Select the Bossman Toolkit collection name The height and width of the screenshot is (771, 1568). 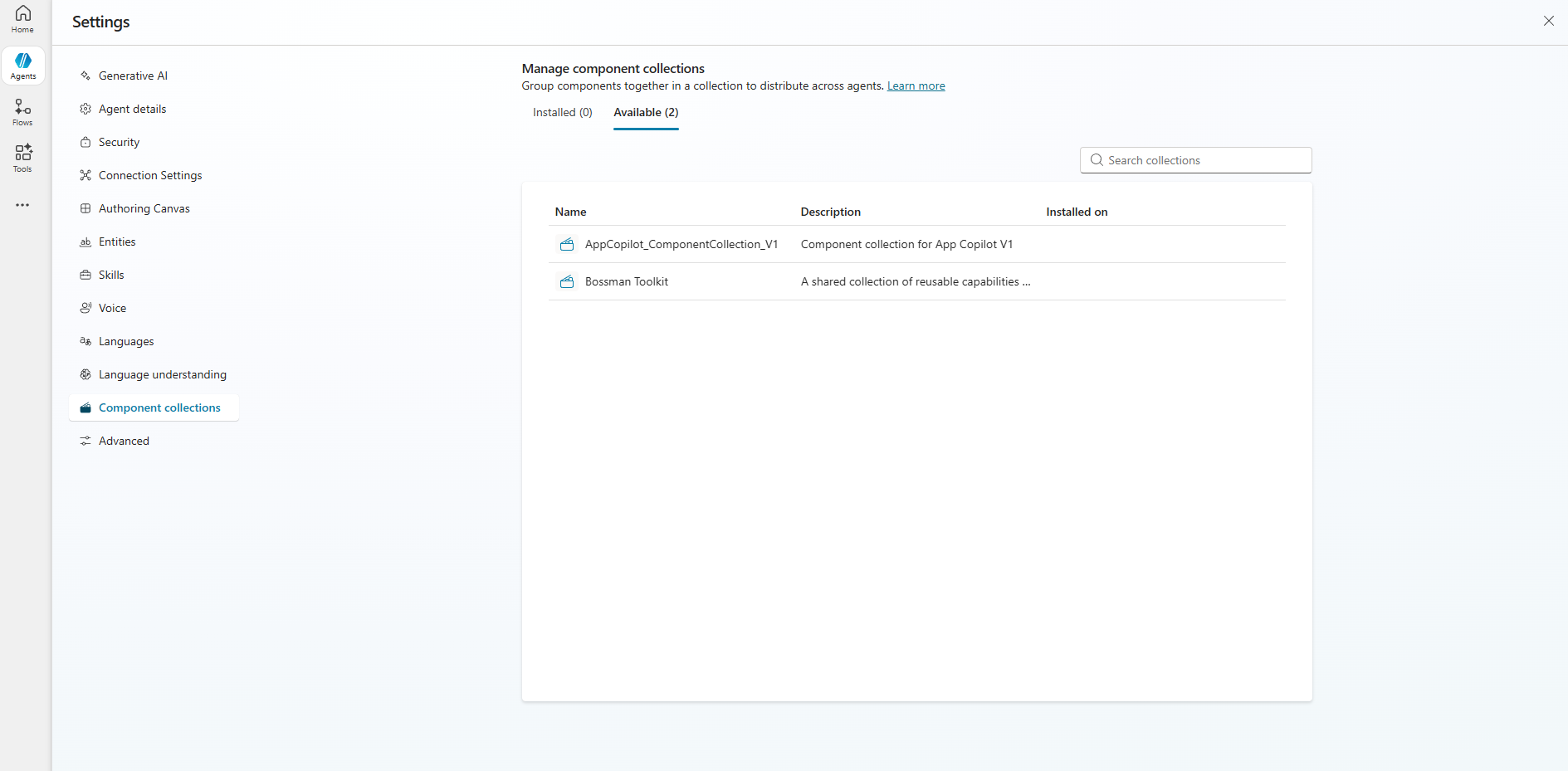pos(626,282)
